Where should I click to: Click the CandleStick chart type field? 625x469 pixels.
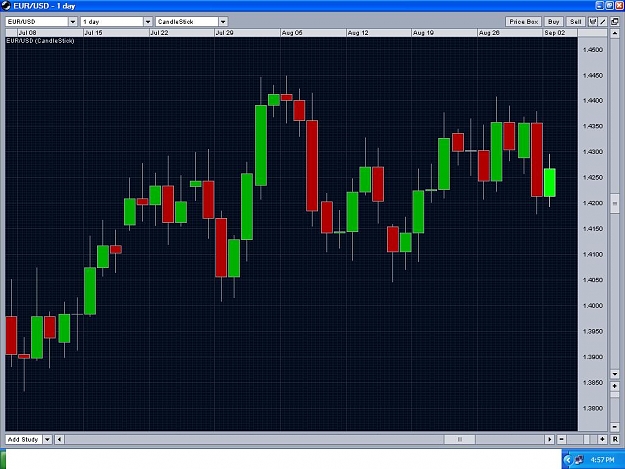(x=187, y=22)
